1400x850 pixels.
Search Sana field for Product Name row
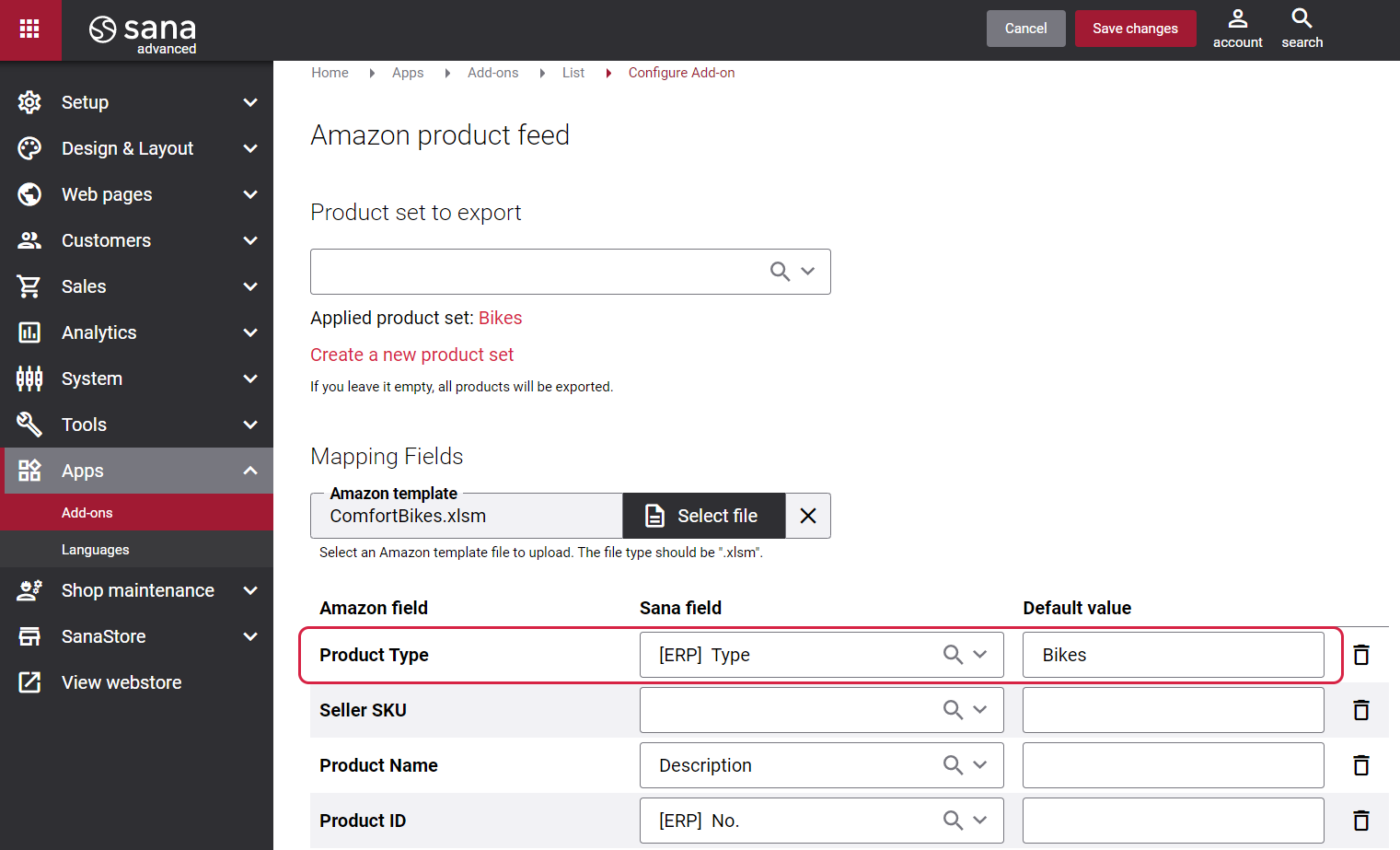953,765
